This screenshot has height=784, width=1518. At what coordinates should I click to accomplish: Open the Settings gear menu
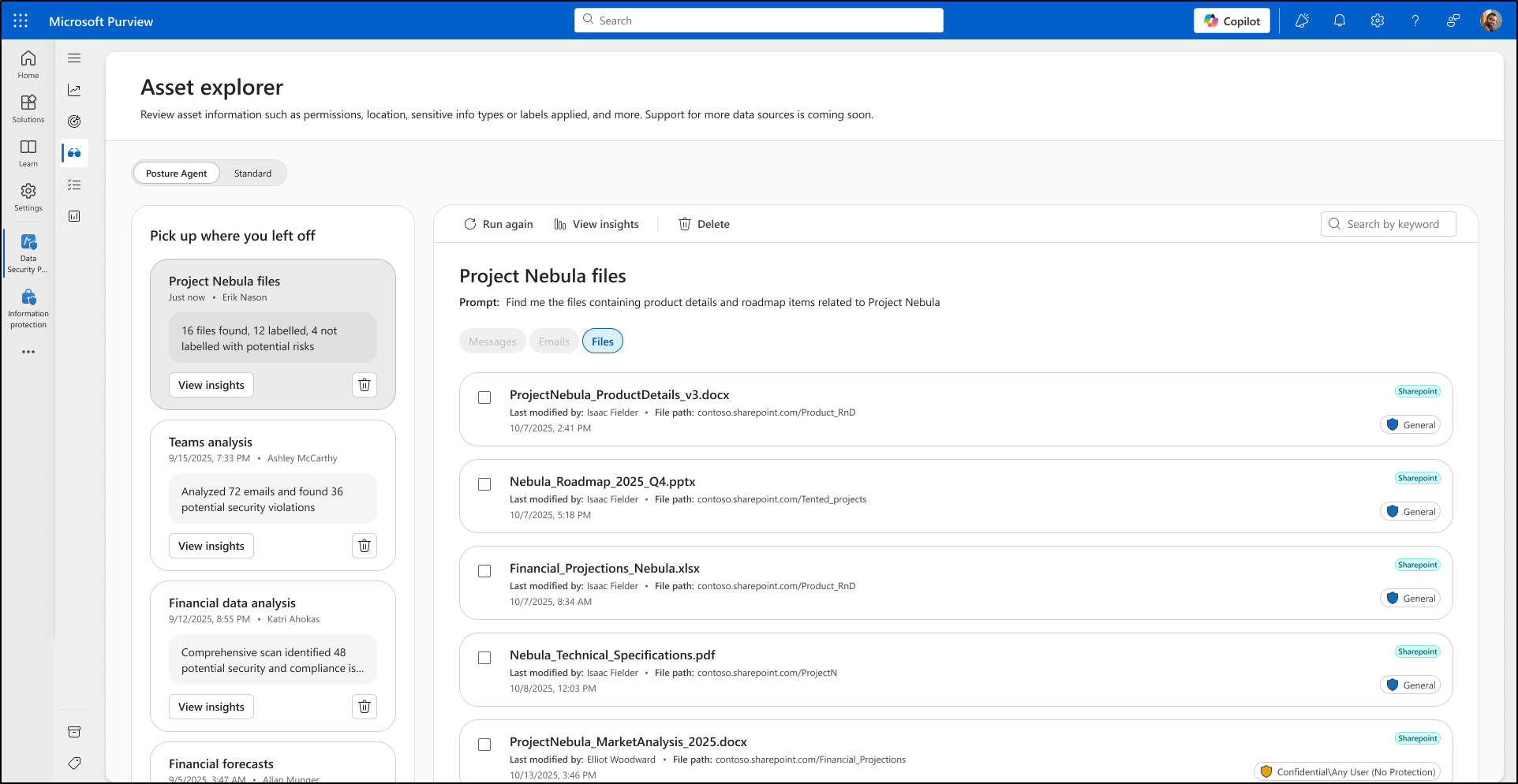[x=1377, y=21]
